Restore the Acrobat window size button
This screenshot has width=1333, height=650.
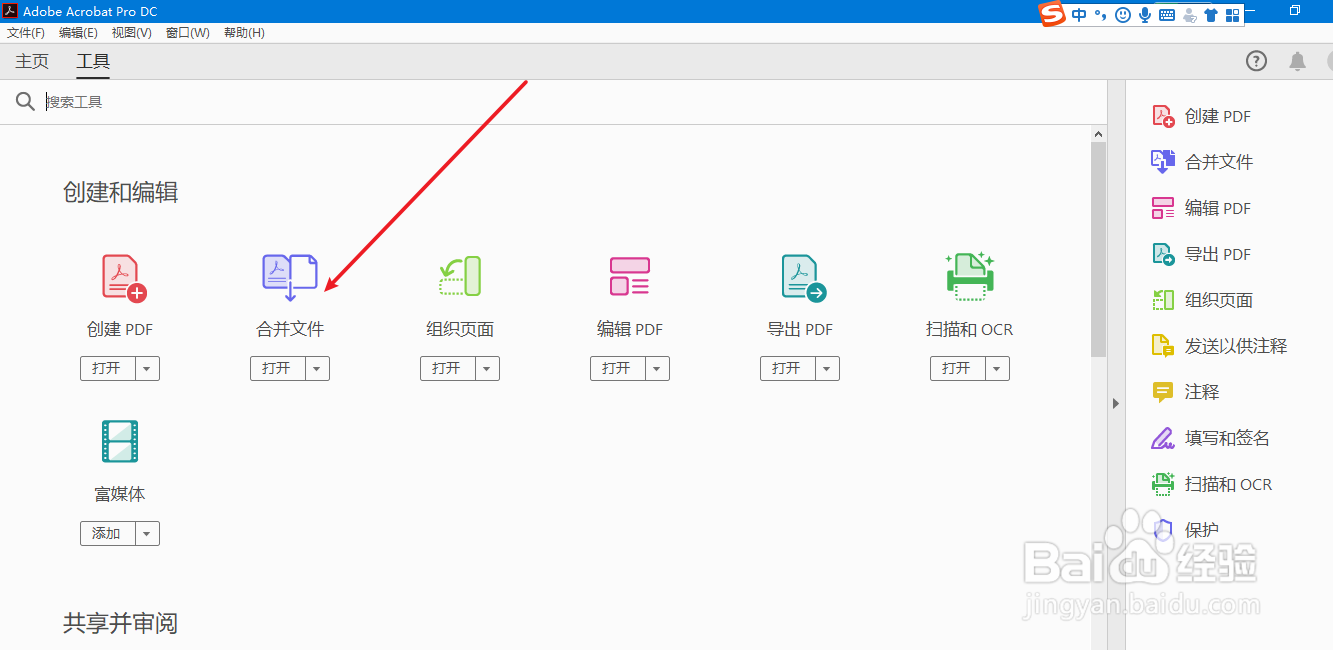[1295, 11]
